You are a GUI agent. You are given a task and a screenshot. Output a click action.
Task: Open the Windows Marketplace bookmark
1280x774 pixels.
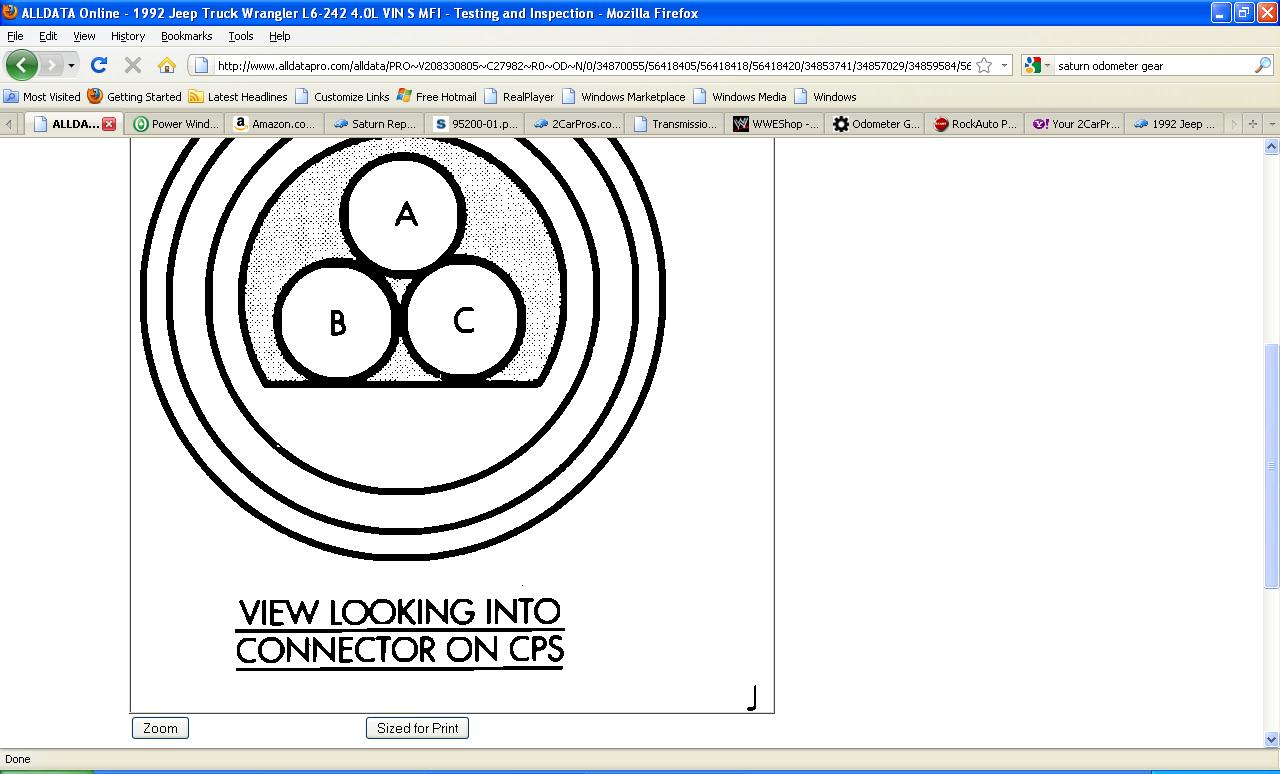[624, 97]
